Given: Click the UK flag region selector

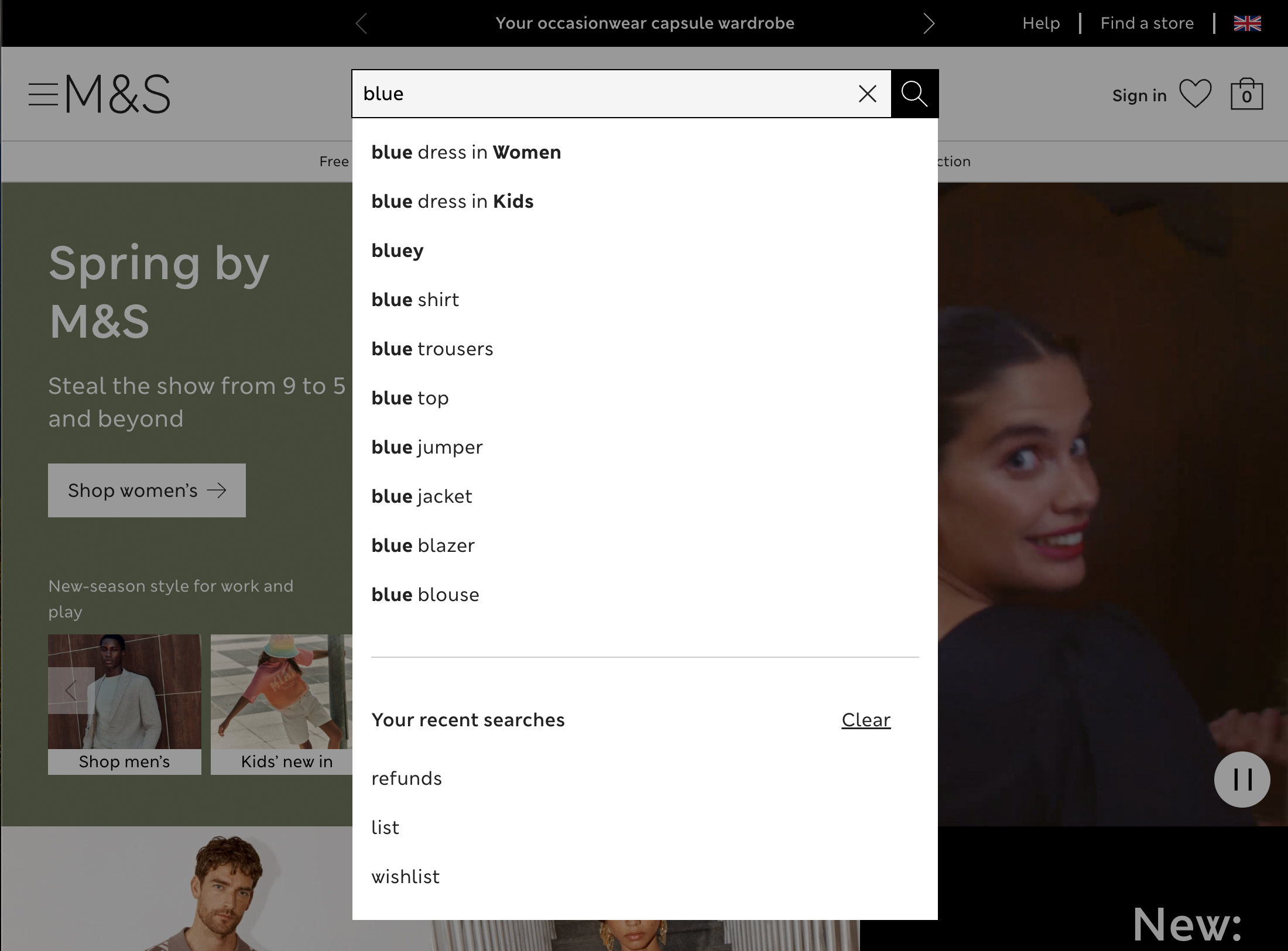Looking at the screenshot, I should 1248,23.
